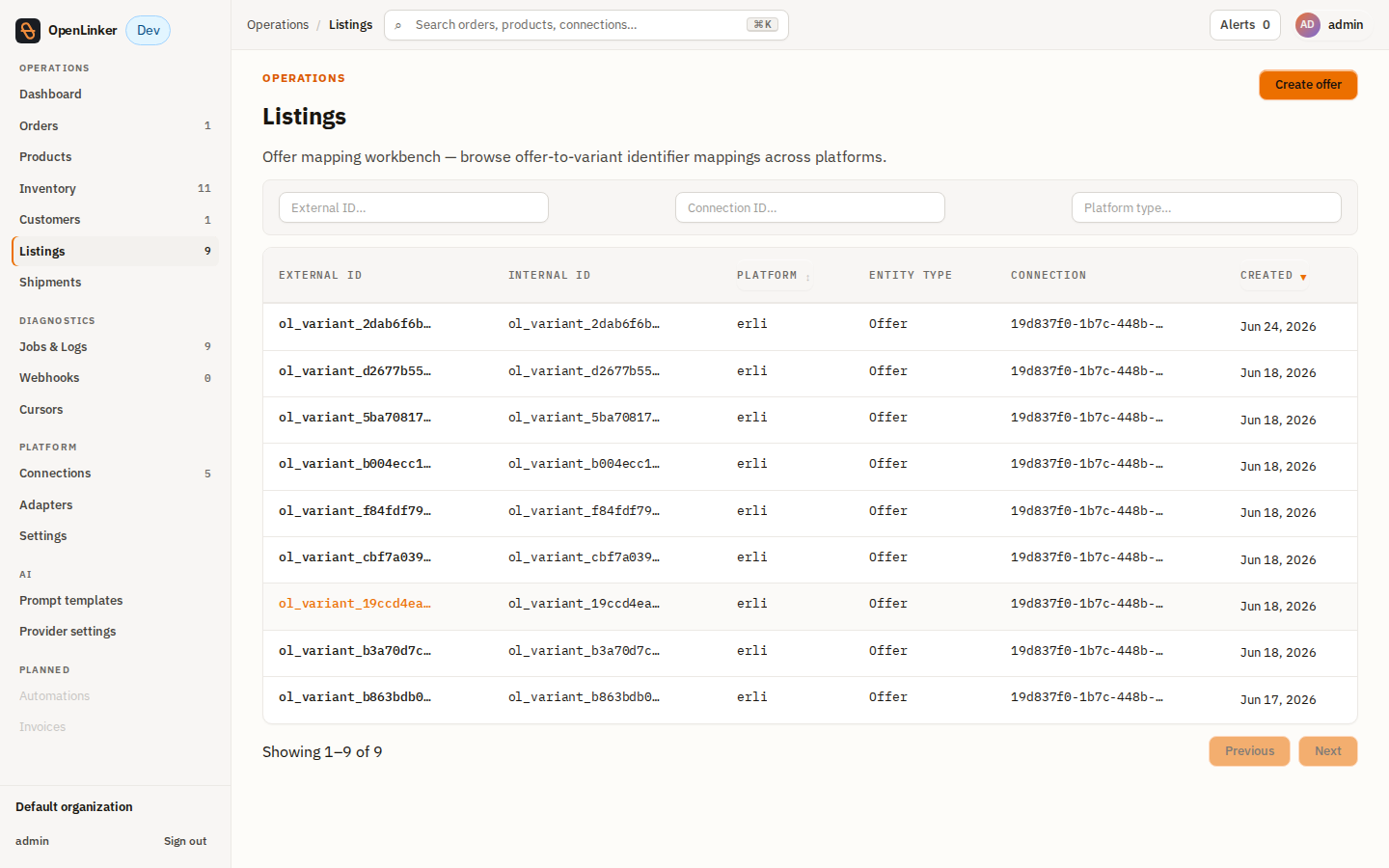This screenshot has width=1389, height=868.
Task: Open Cursors in the sidebar
Action: pyautogui.click(x=115, y=410)
